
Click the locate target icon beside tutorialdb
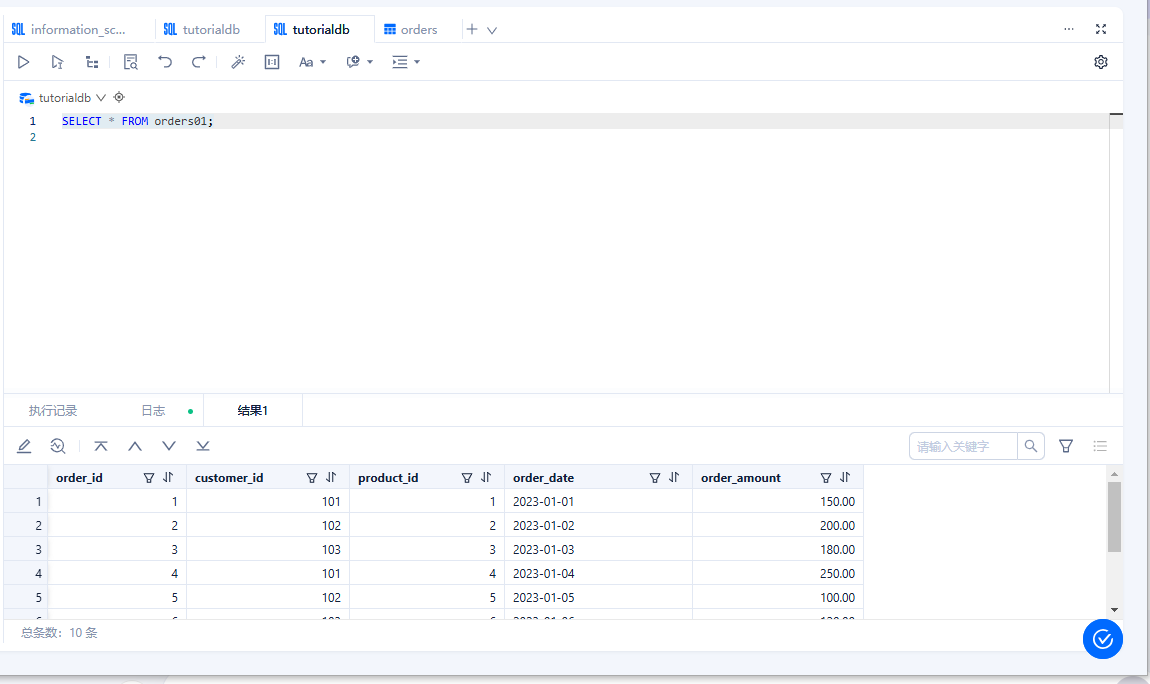click(120, 98)
